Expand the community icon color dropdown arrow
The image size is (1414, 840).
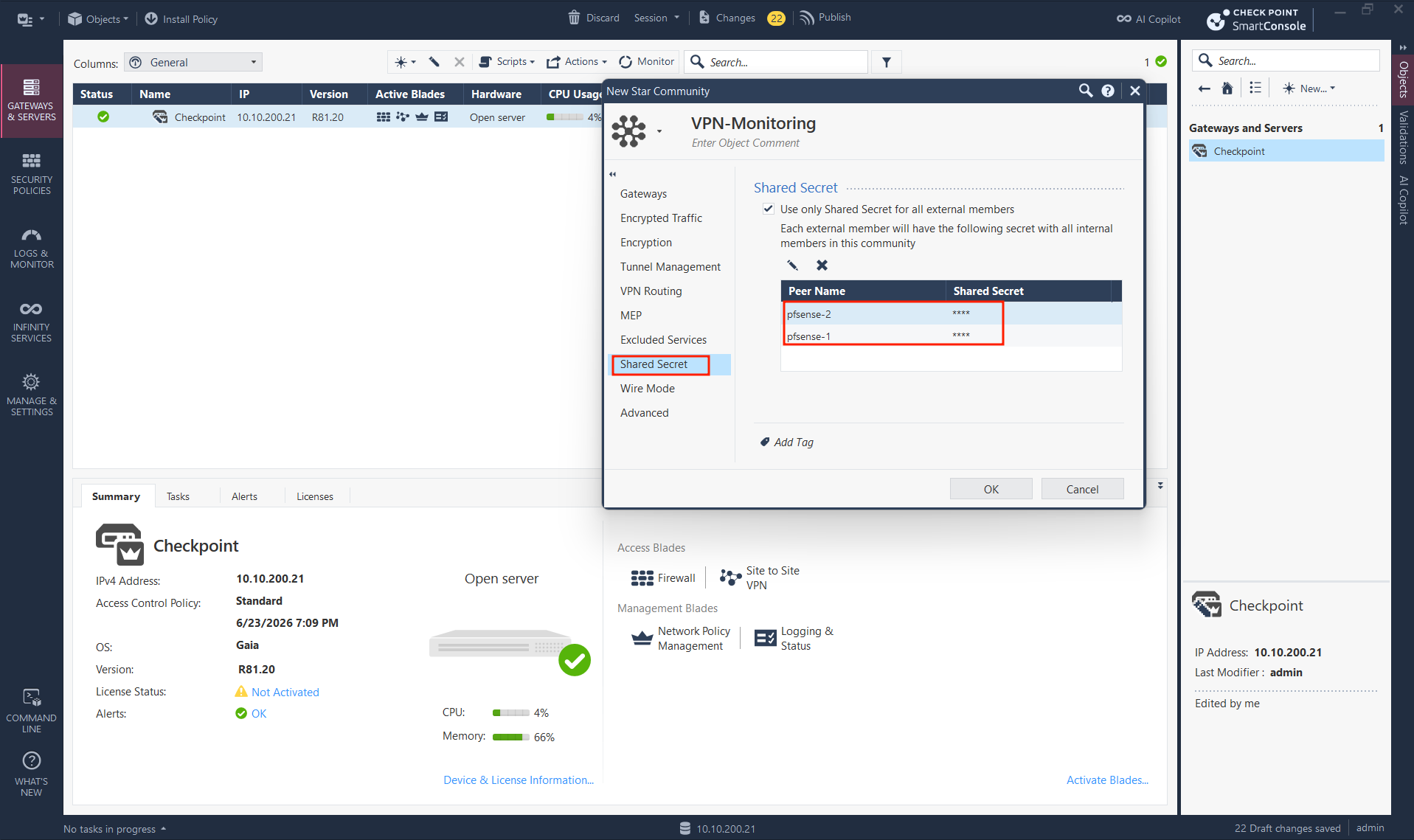[x=659, y=132]
